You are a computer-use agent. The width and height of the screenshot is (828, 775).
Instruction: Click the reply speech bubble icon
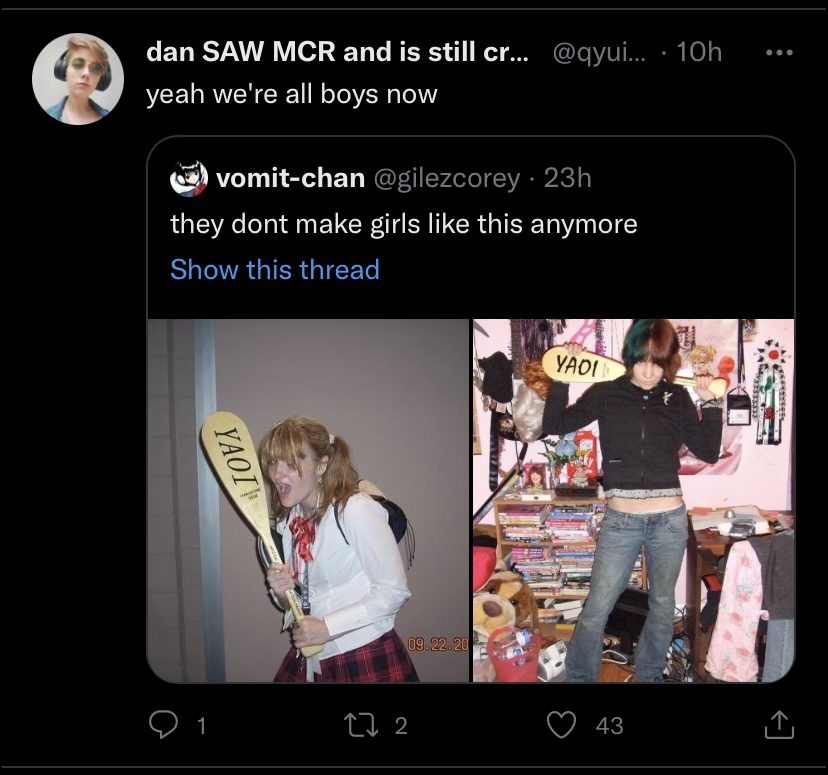click(163, 725)
